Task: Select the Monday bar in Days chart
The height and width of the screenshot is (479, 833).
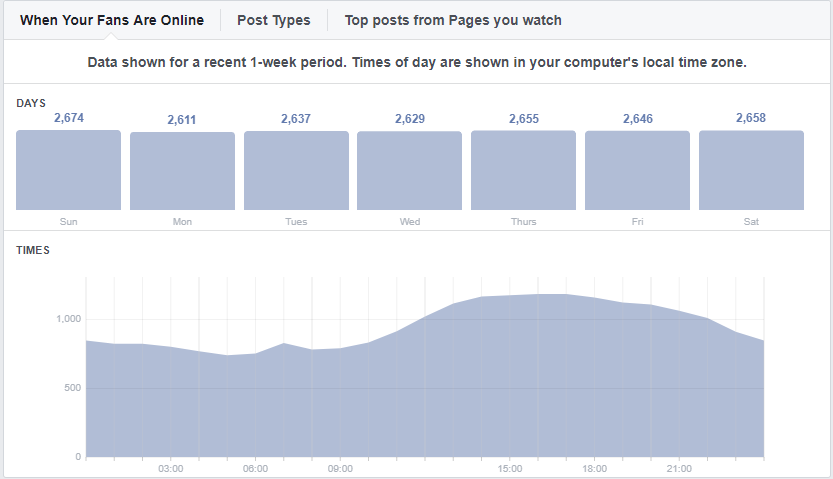Action: pyautogui.click(x=182, y=171)
